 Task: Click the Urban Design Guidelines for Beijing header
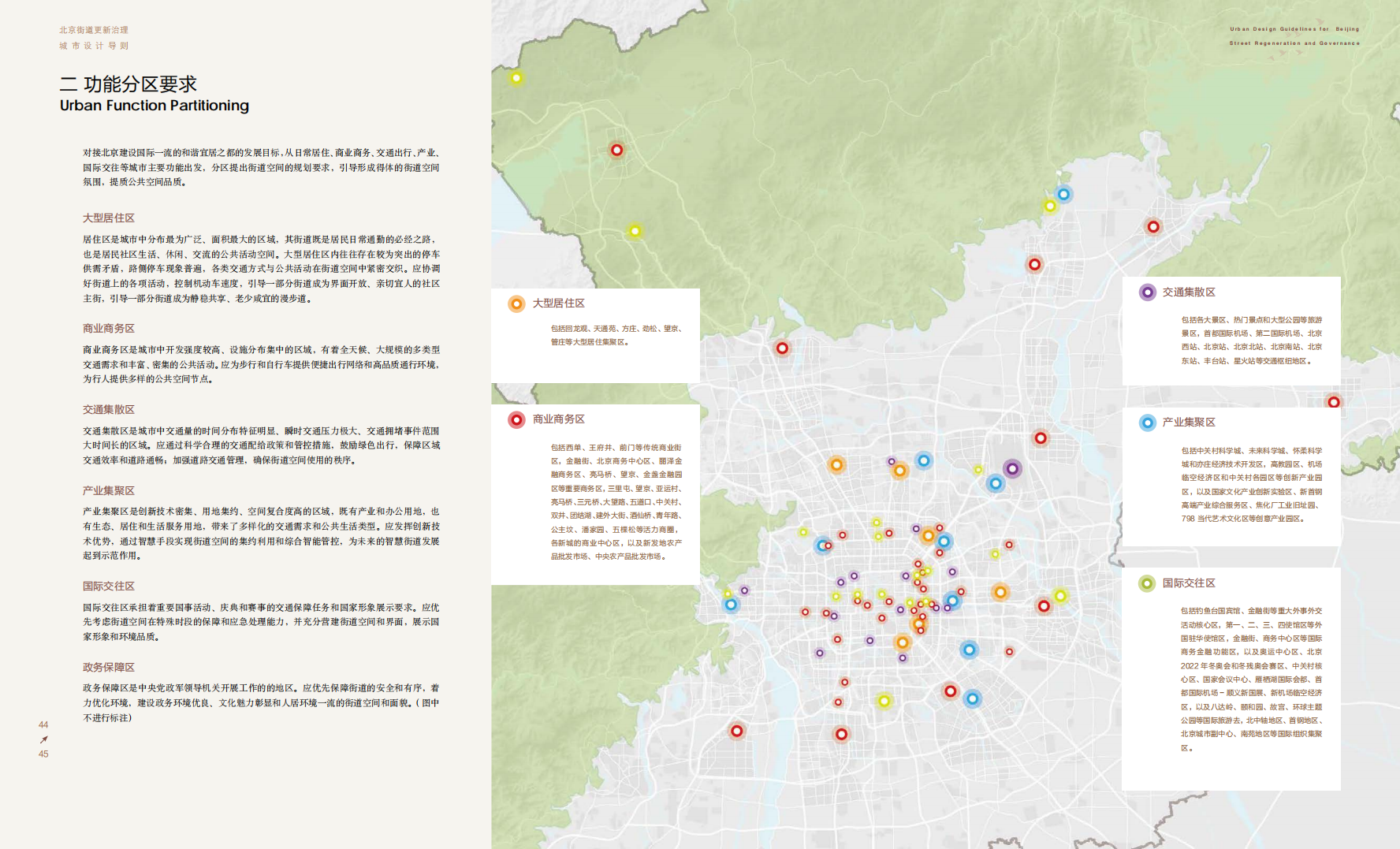[1294, 29]
